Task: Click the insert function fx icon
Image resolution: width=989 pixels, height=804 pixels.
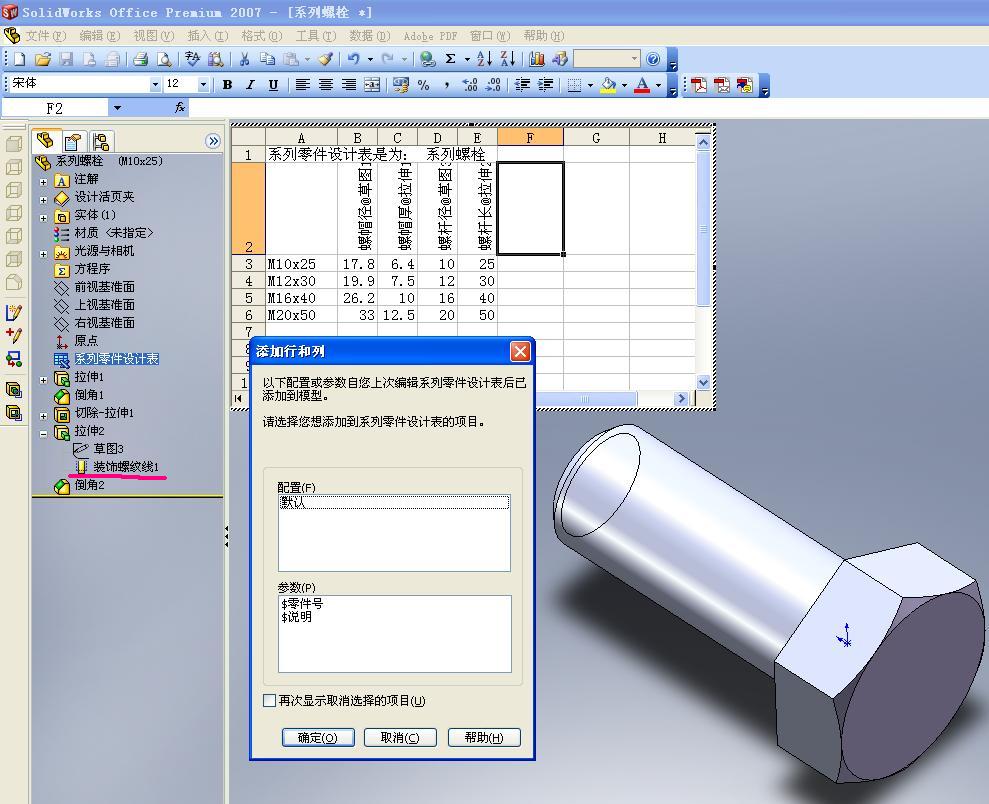Action: pyautogui.click(x=180, y=108)
